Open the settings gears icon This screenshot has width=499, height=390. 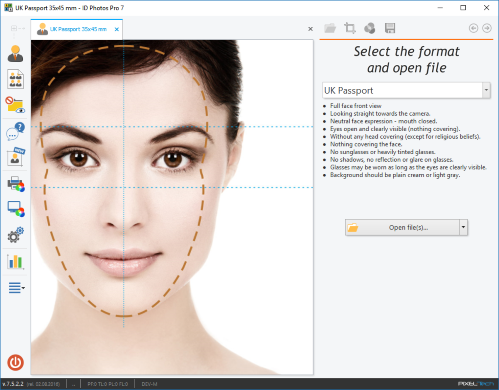(x=15, y=235)
